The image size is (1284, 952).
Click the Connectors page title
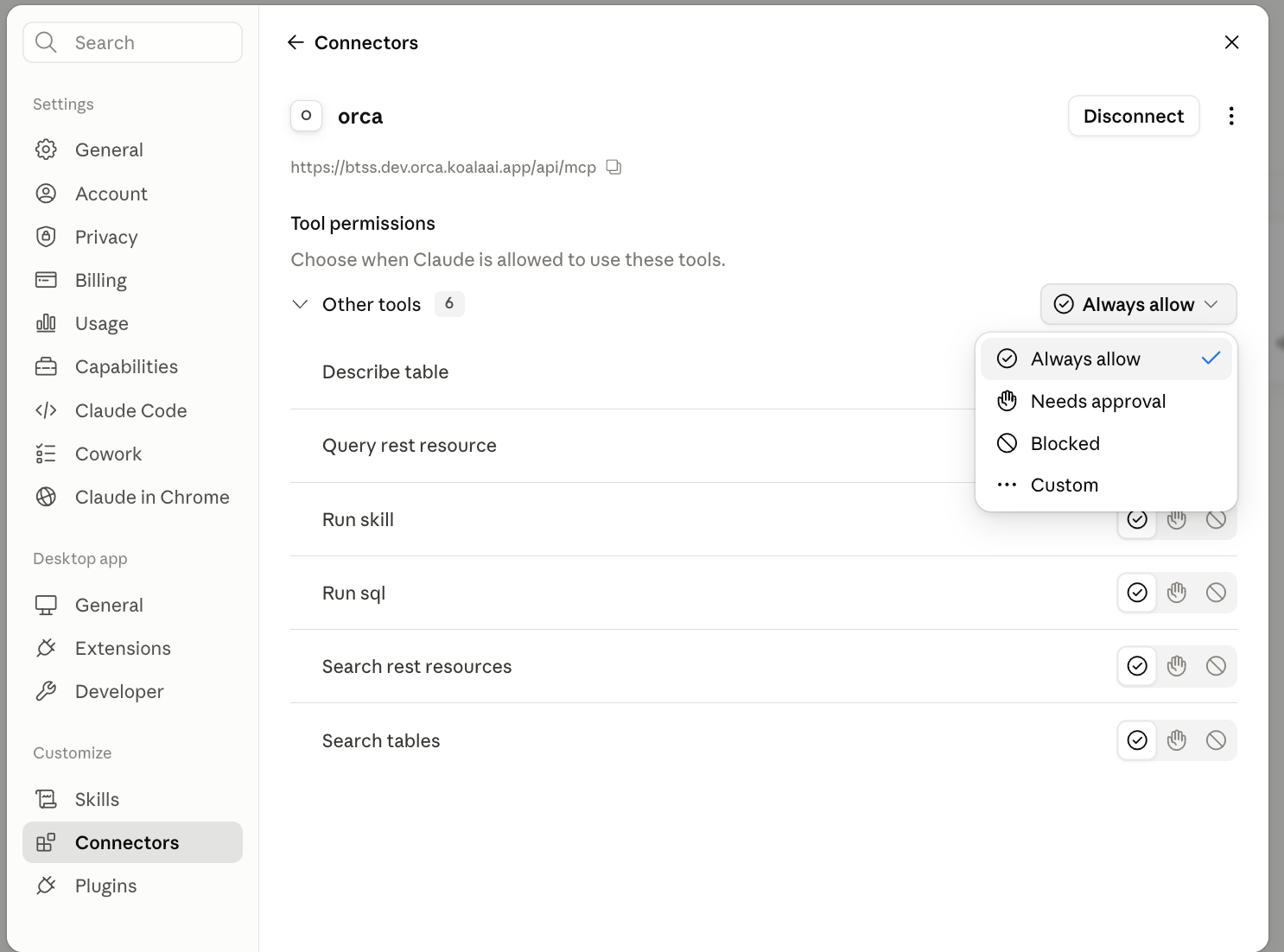point(366,42)
